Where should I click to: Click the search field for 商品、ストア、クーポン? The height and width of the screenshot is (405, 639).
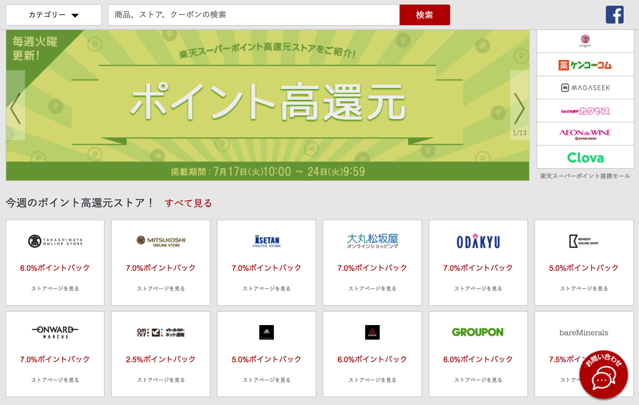click(x=253, y=15)
